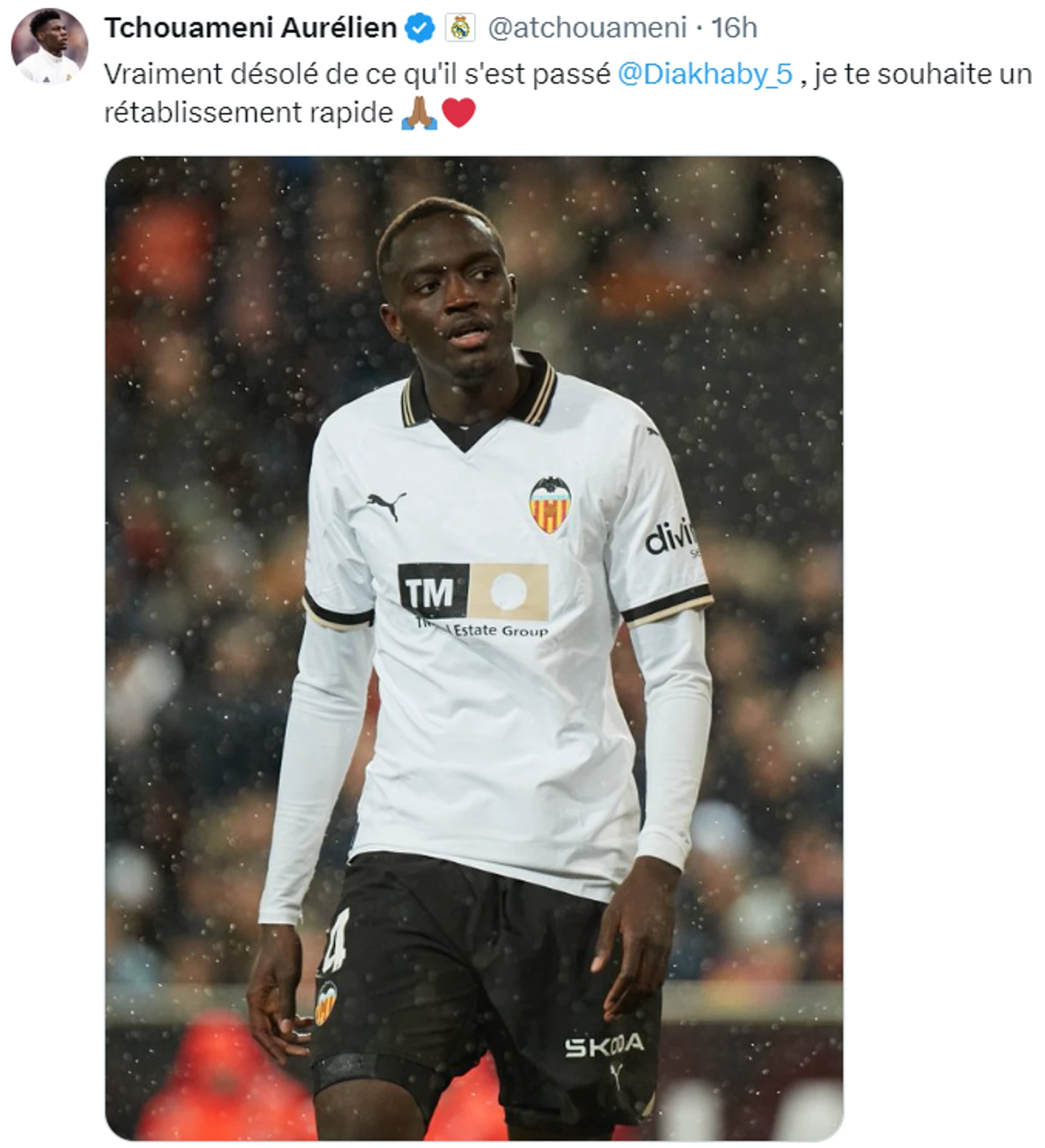Open the @Diakhaby_5 mention link

click(x=705, y=74)
